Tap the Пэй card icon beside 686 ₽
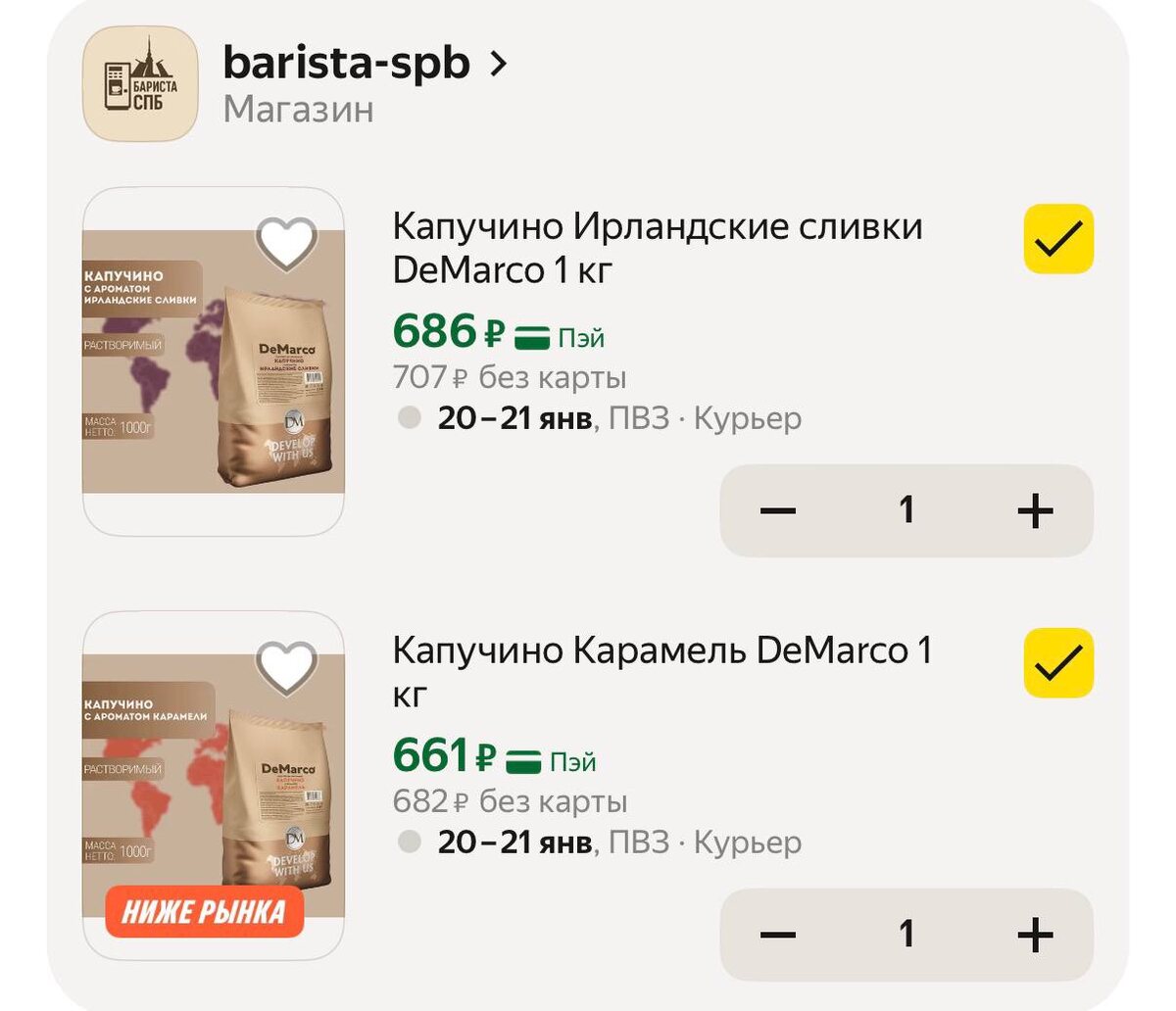The width and height of the screenshot is (1176, 1011). tap(533, 338)
